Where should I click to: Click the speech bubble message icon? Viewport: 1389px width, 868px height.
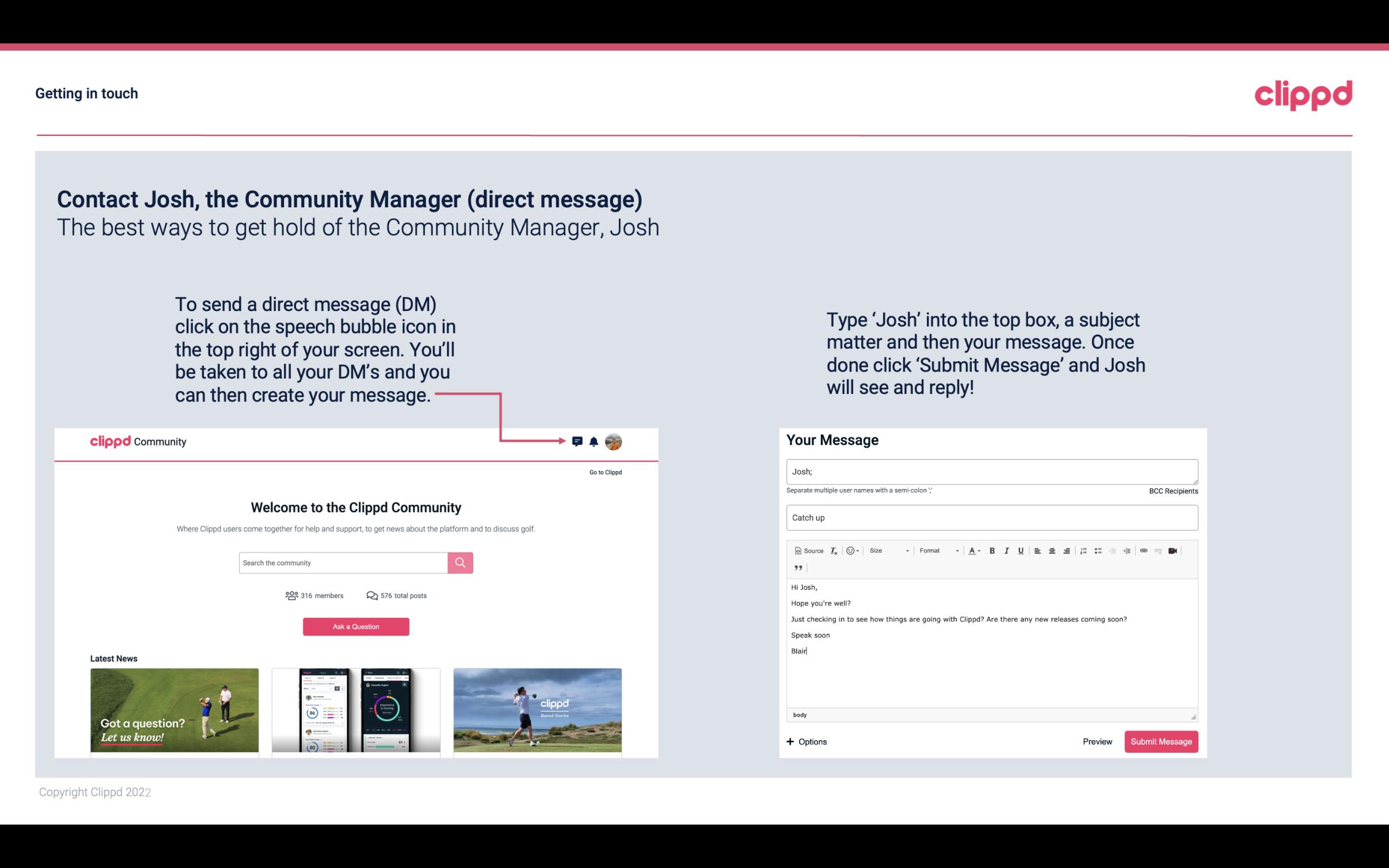[x=579, y=441]
